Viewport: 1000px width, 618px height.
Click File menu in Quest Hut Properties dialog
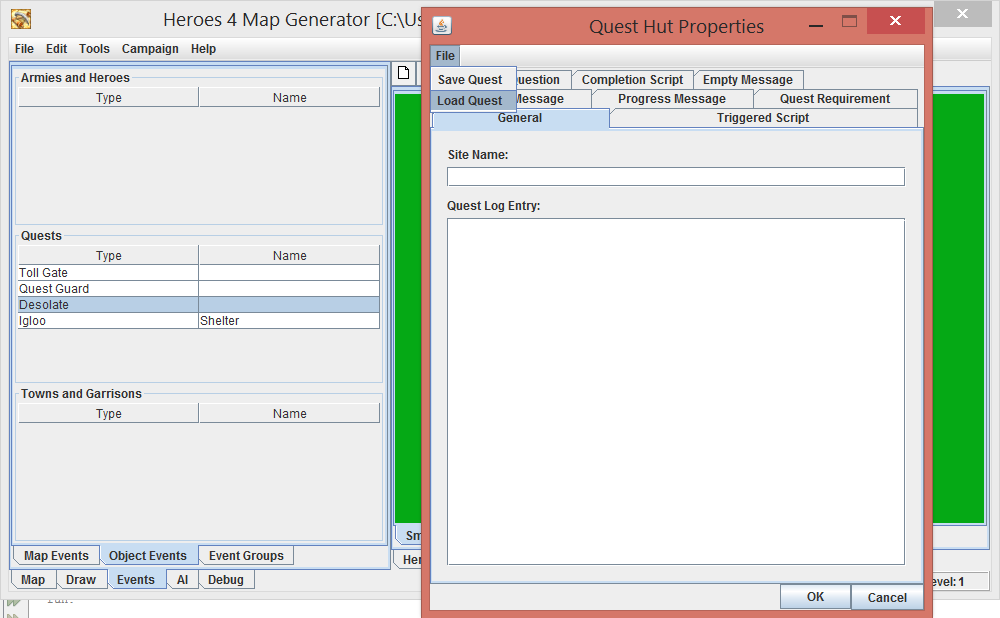coord(445,55)
